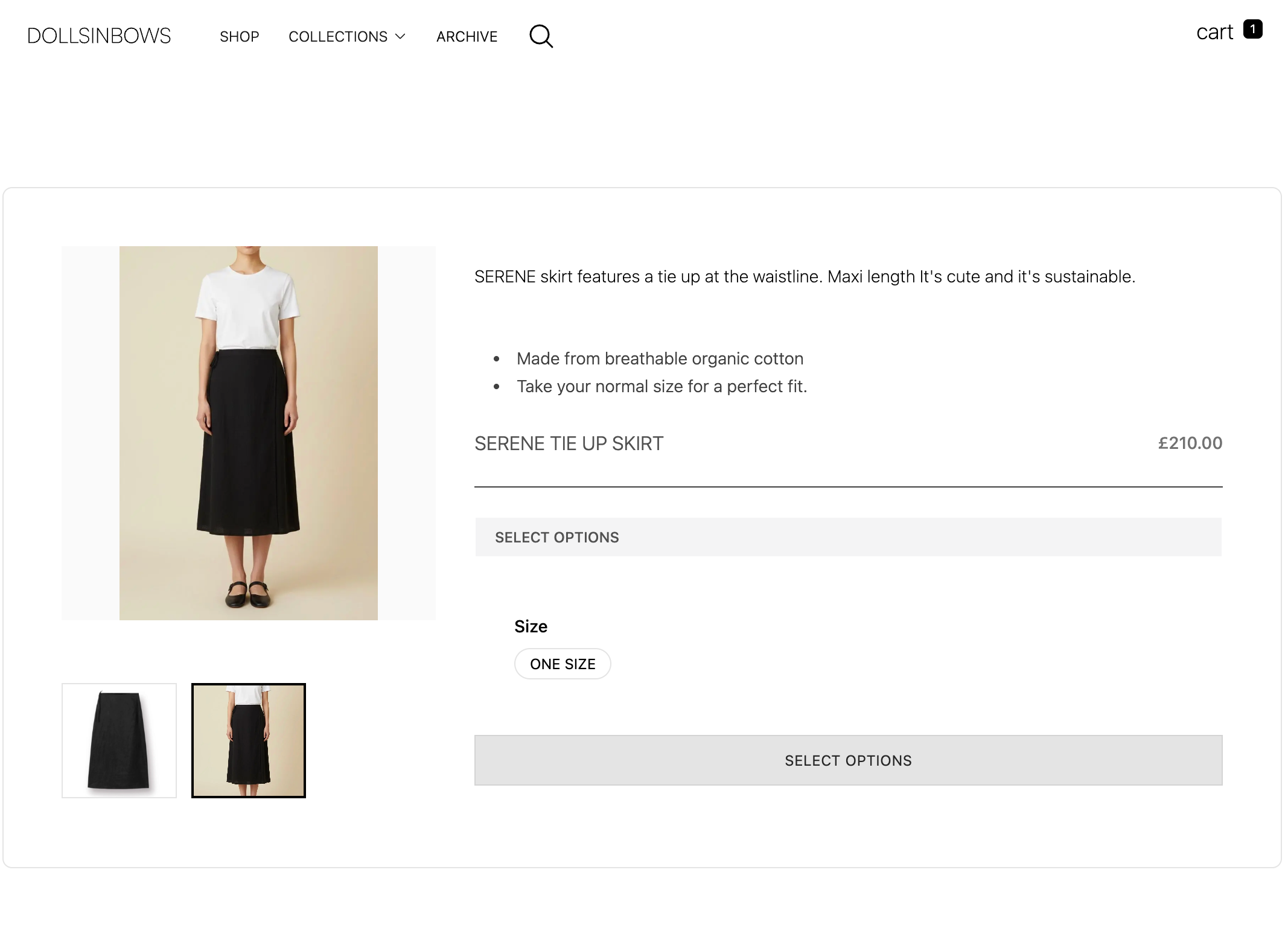1288x928 pixels.
Task: Expand the upper SELECT OPTIONS panel
Action: [x=847, y=536]
